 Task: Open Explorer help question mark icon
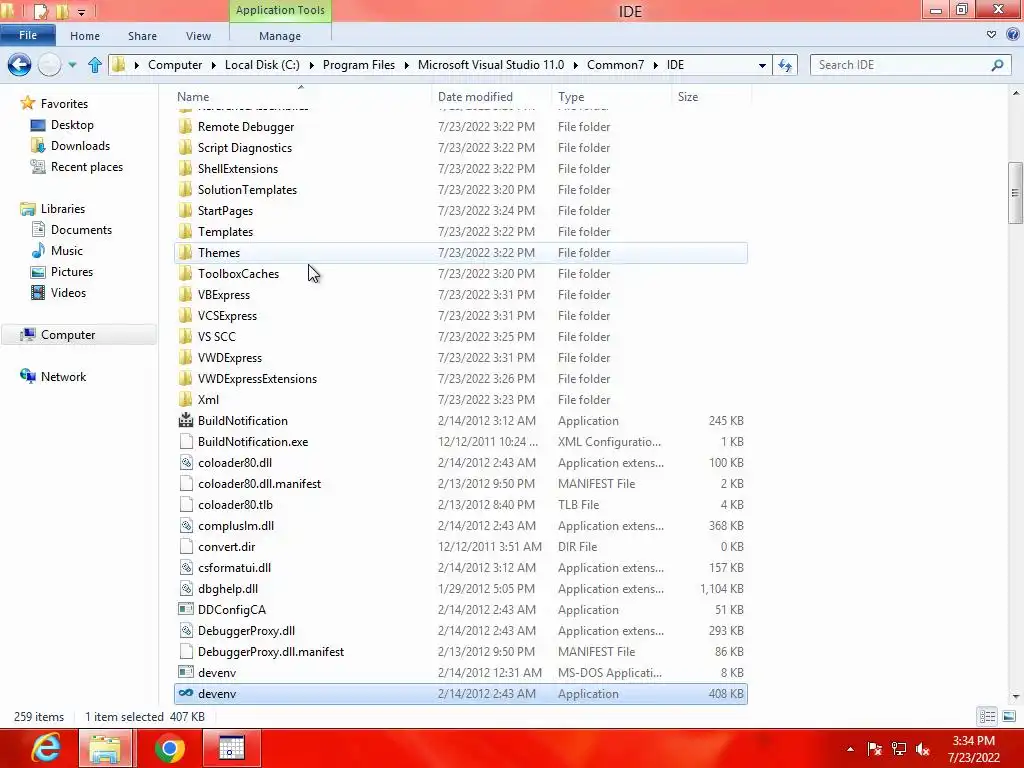(1013, 35)
